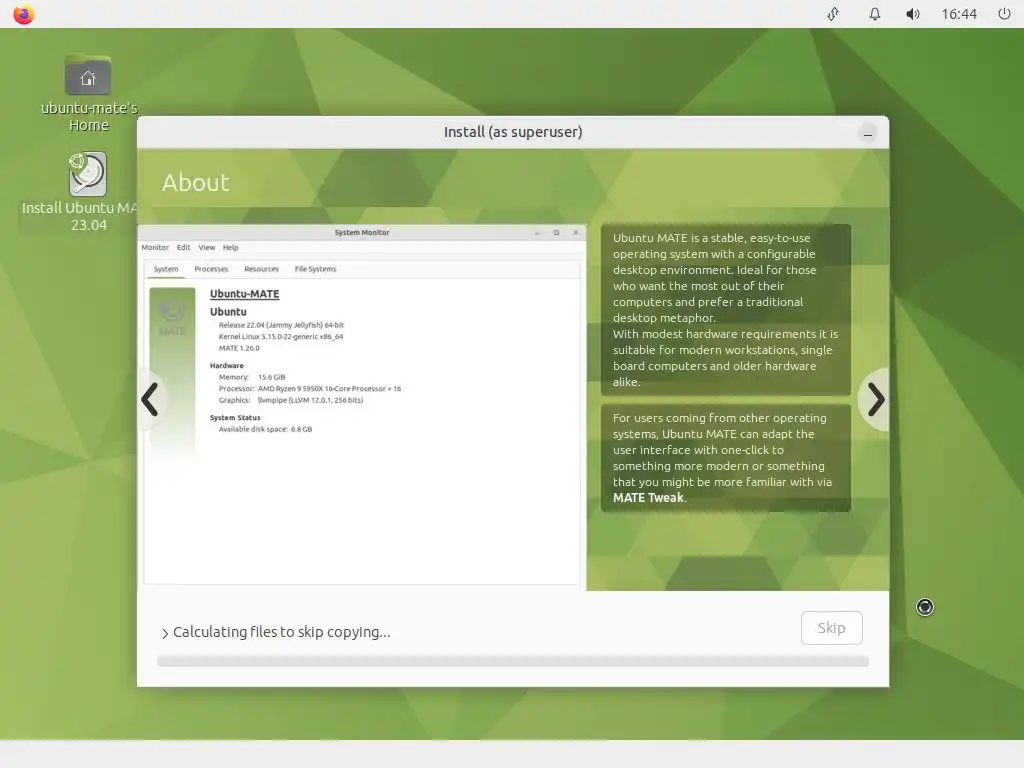1024x768 pixels.
Task: Click the MATE logo in System Monitor
Action: click(172, 318)
